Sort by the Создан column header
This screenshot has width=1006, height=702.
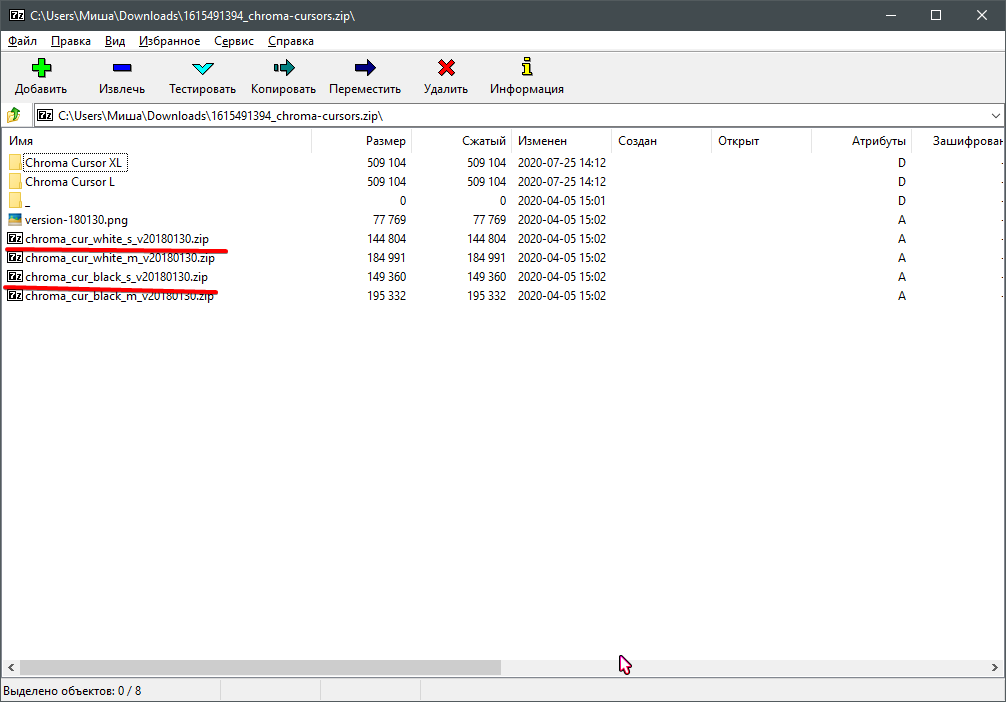pyautogui.click(x=661, y=141)
